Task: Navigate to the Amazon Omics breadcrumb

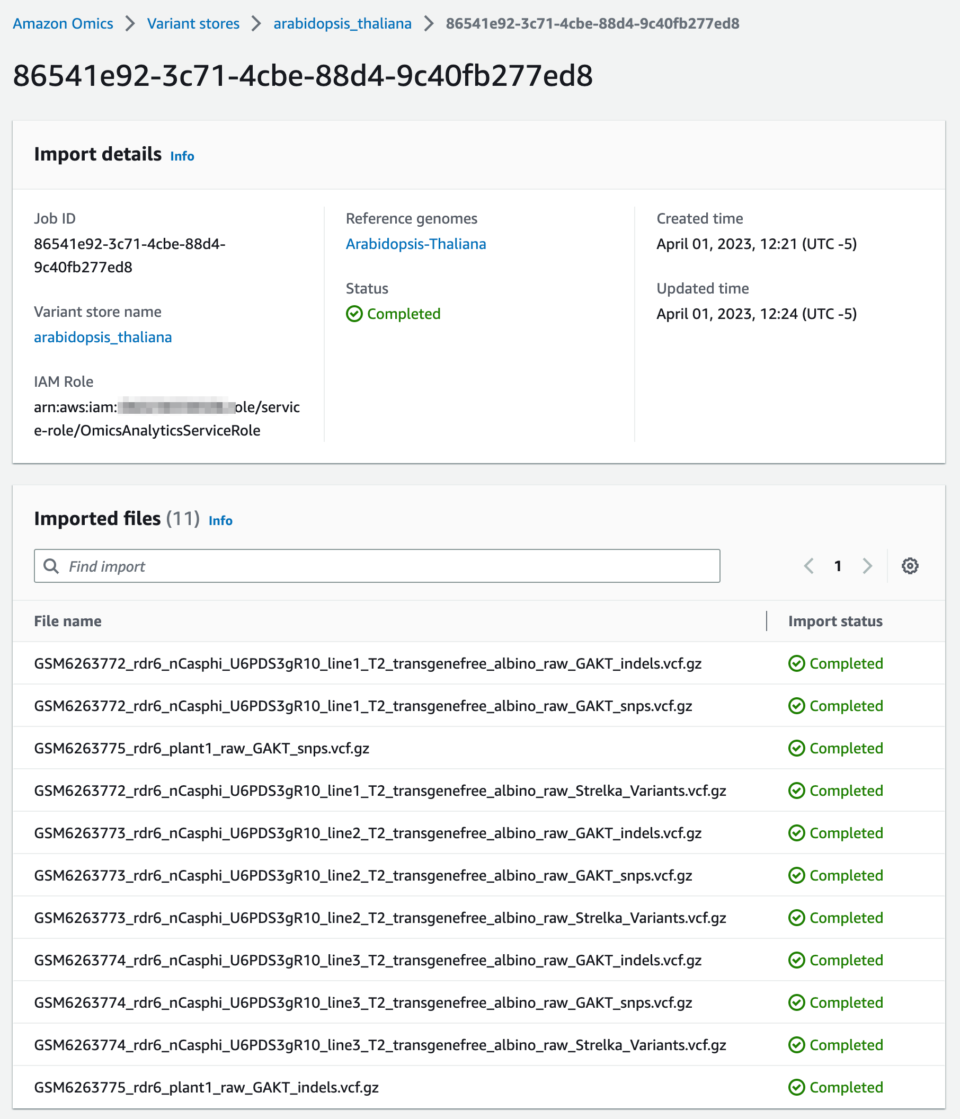Action: [62, 23]
